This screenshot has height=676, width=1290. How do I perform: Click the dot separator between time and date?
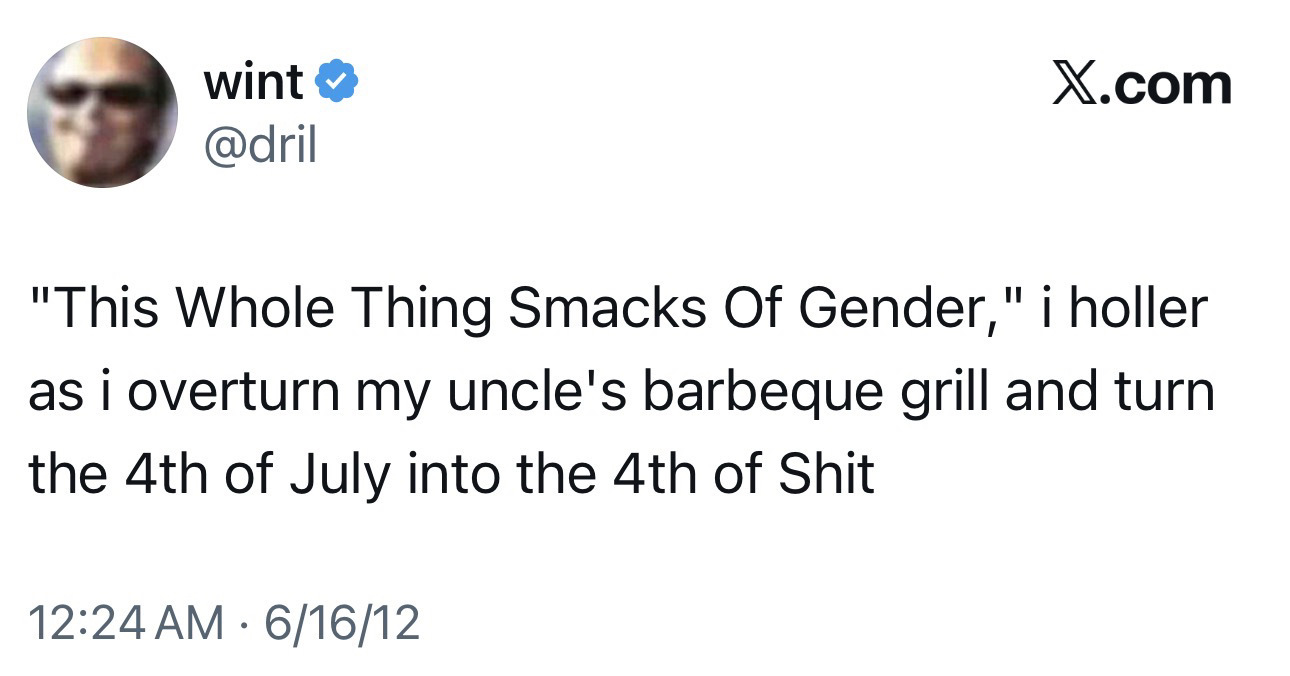pos(246,625)
